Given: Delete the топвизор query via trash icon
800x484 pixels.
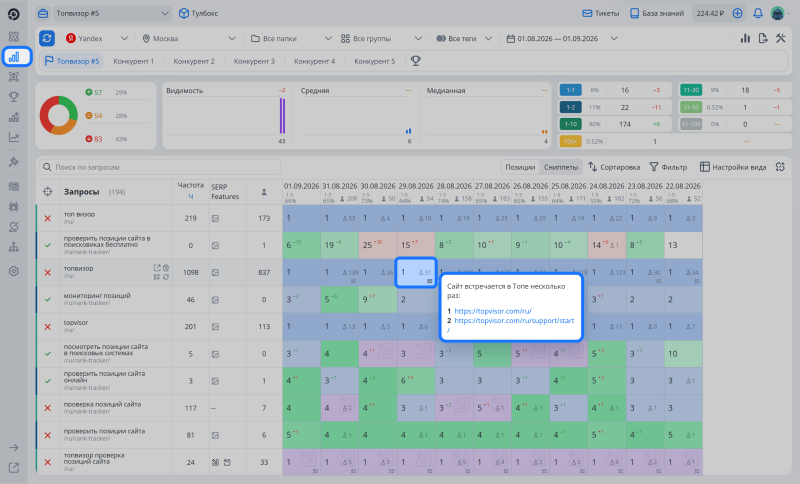Looking at the screenshot, I should point(166,268).
